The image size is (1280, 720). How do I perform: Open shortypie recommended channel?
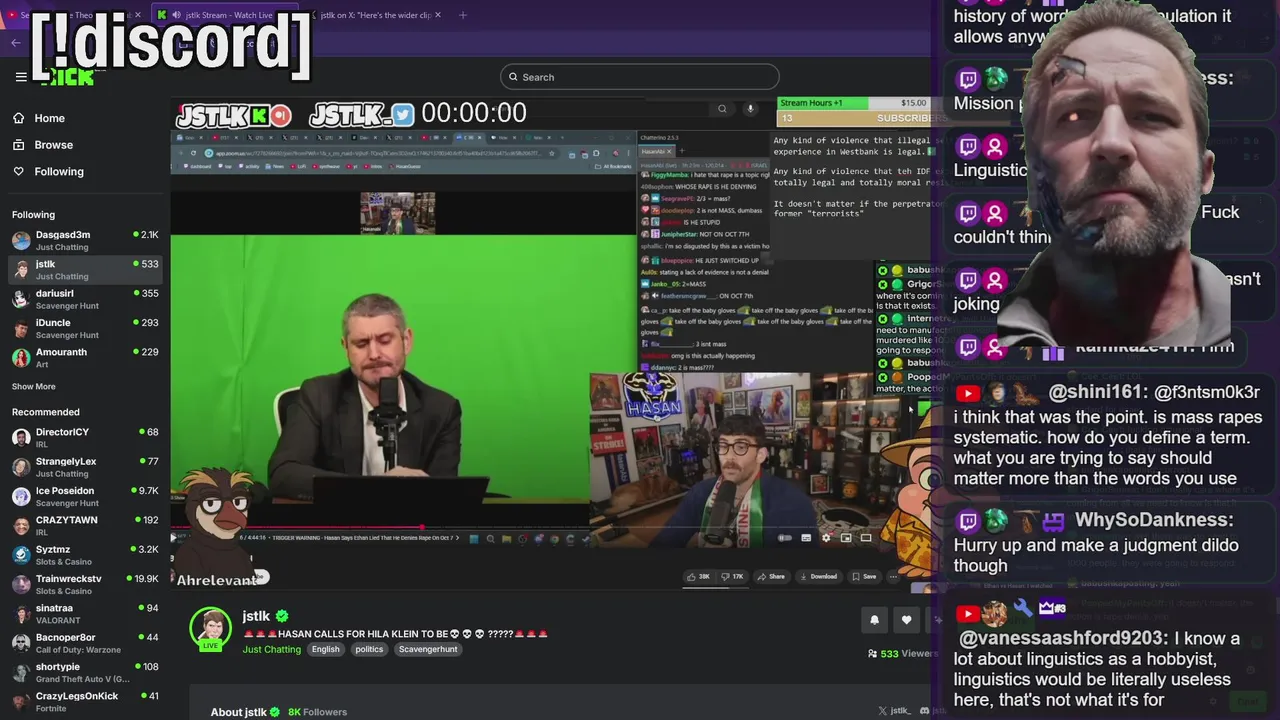coord(85,673)
